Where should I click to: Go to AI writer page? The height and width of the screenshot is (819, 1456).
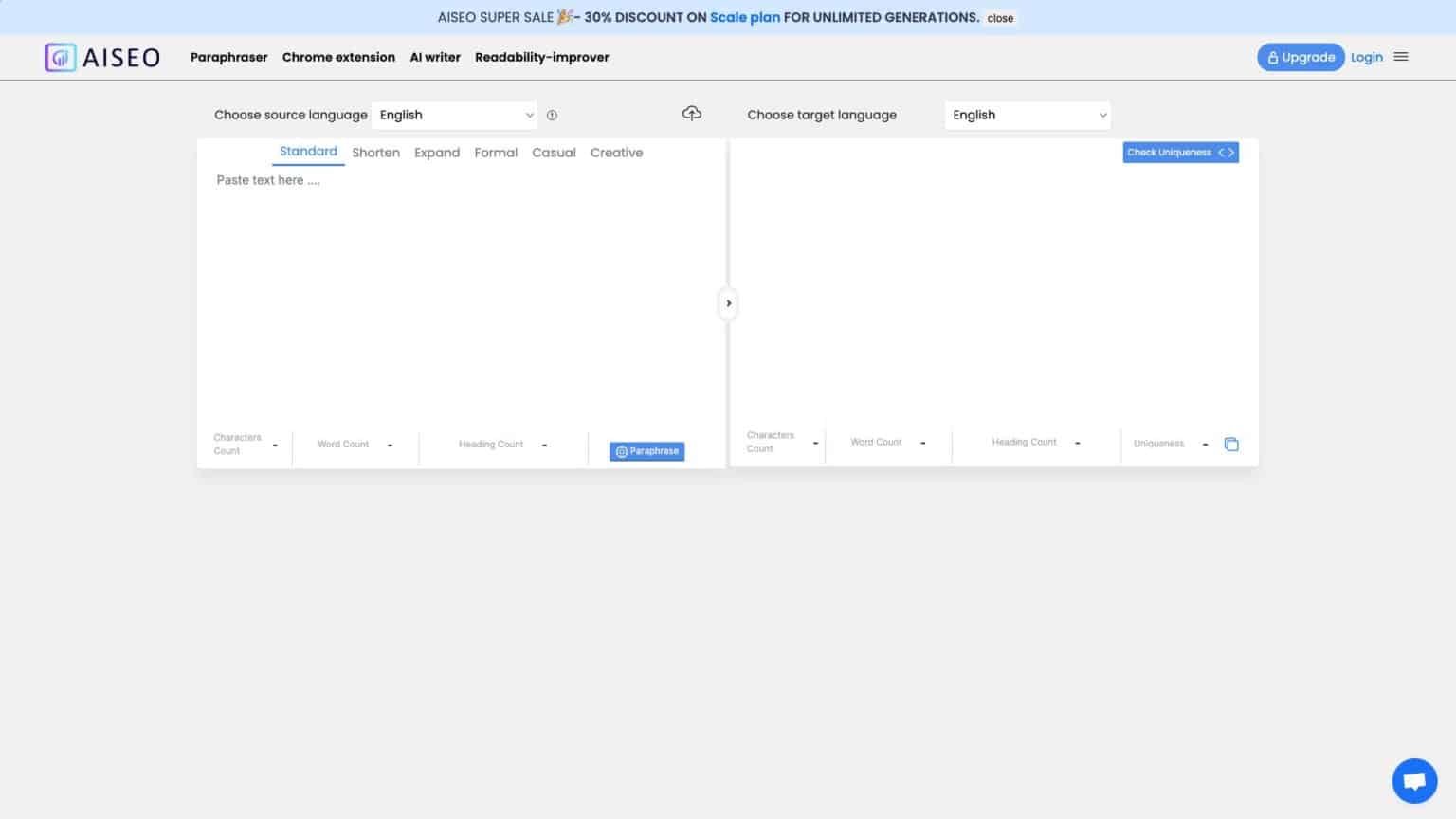[x=435, y=57]
